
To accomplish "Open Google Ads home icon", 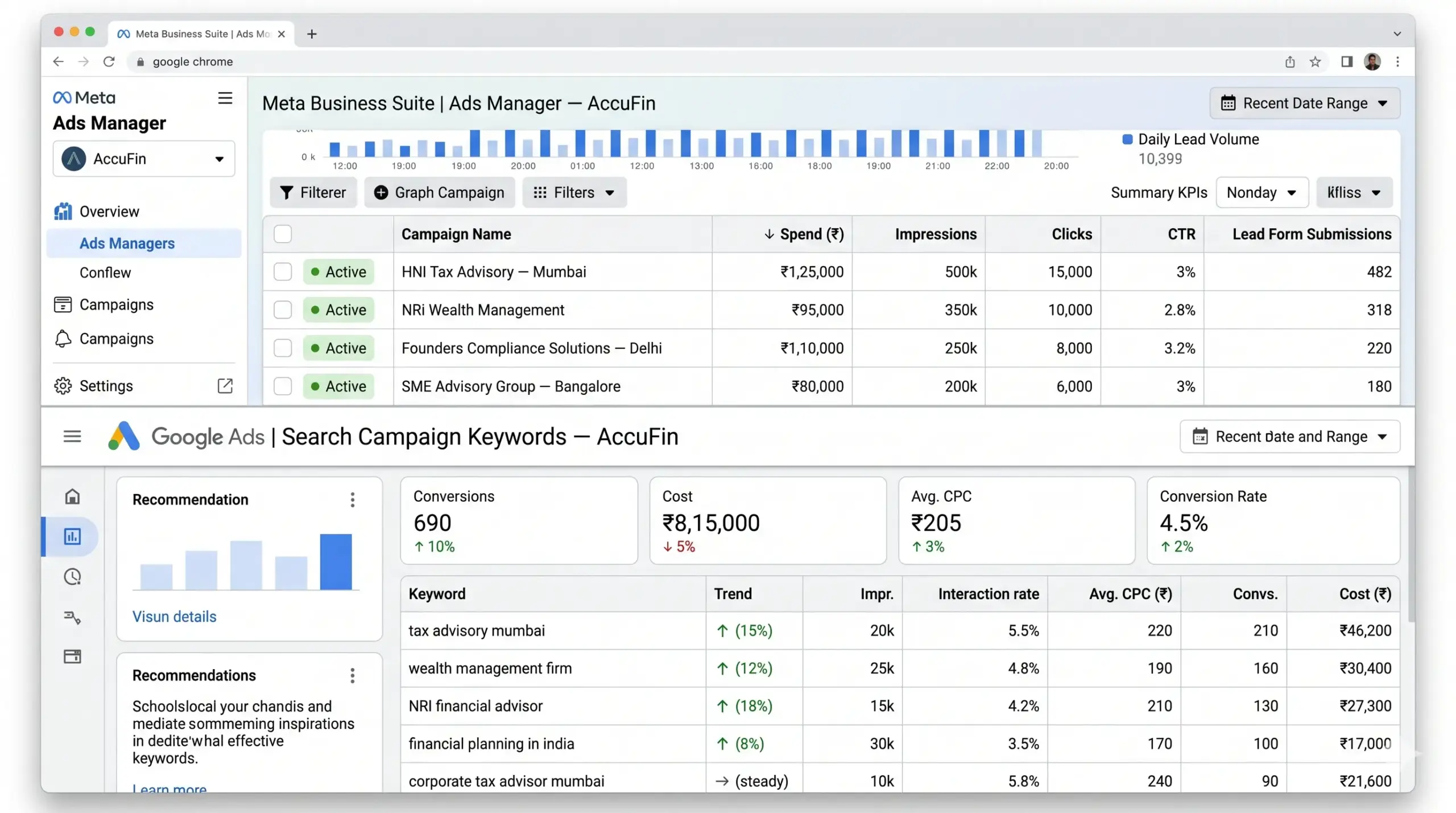I will pyautogui.click(x=72, y=496).
